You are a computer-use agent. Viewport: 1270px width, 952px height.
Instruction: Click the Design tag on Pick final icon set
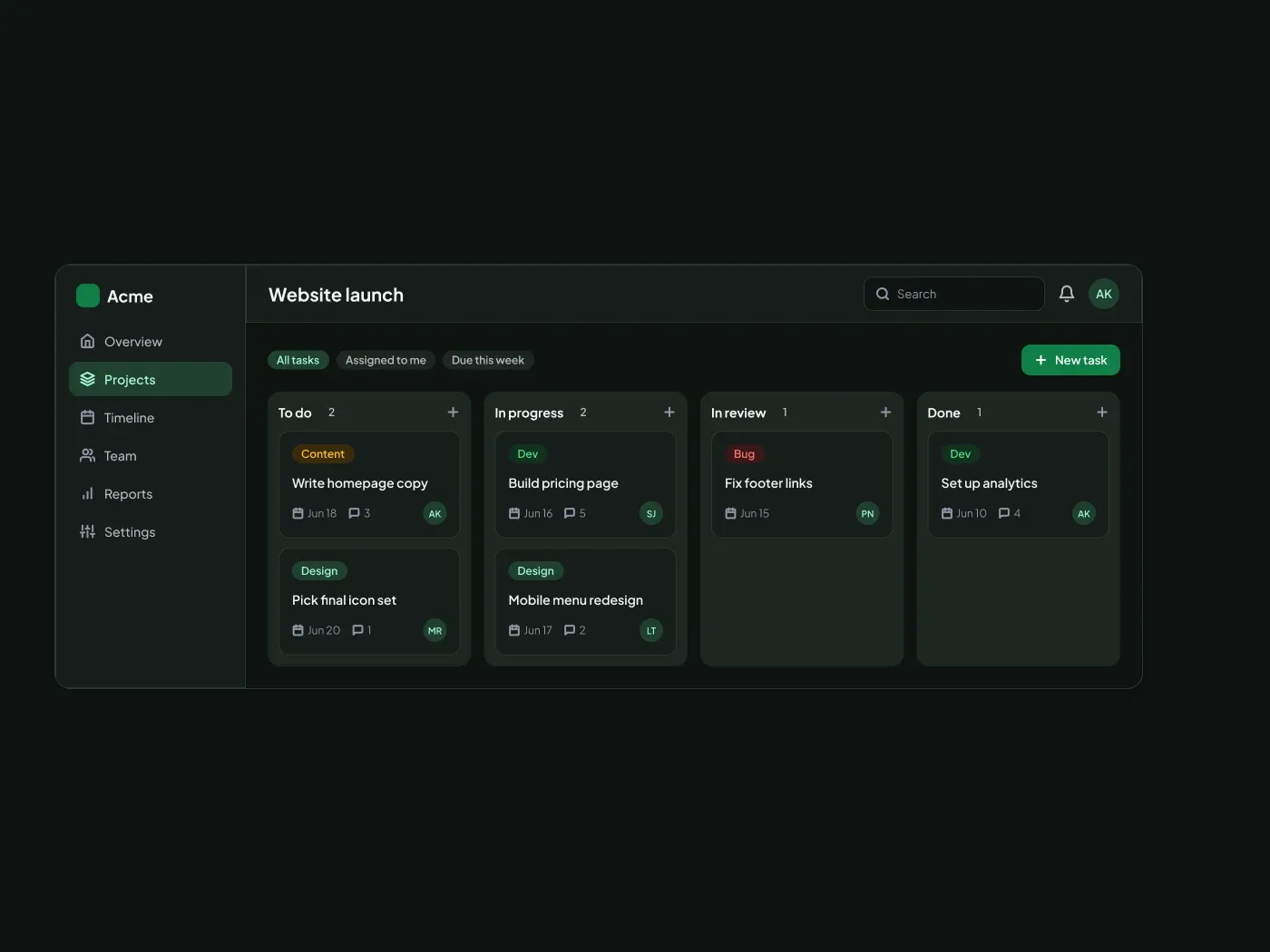click(319, 571)
